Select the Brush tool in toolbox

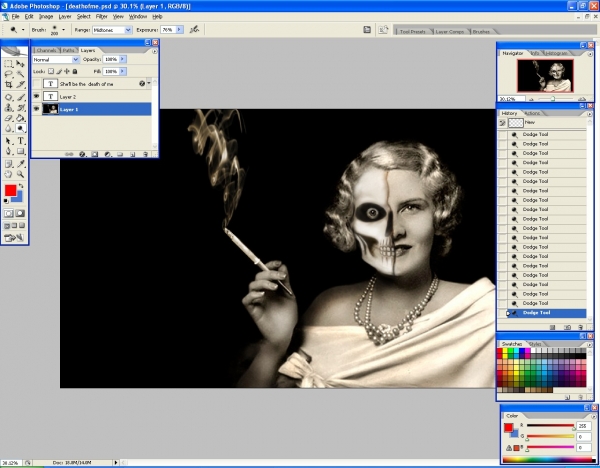(20, 98)
